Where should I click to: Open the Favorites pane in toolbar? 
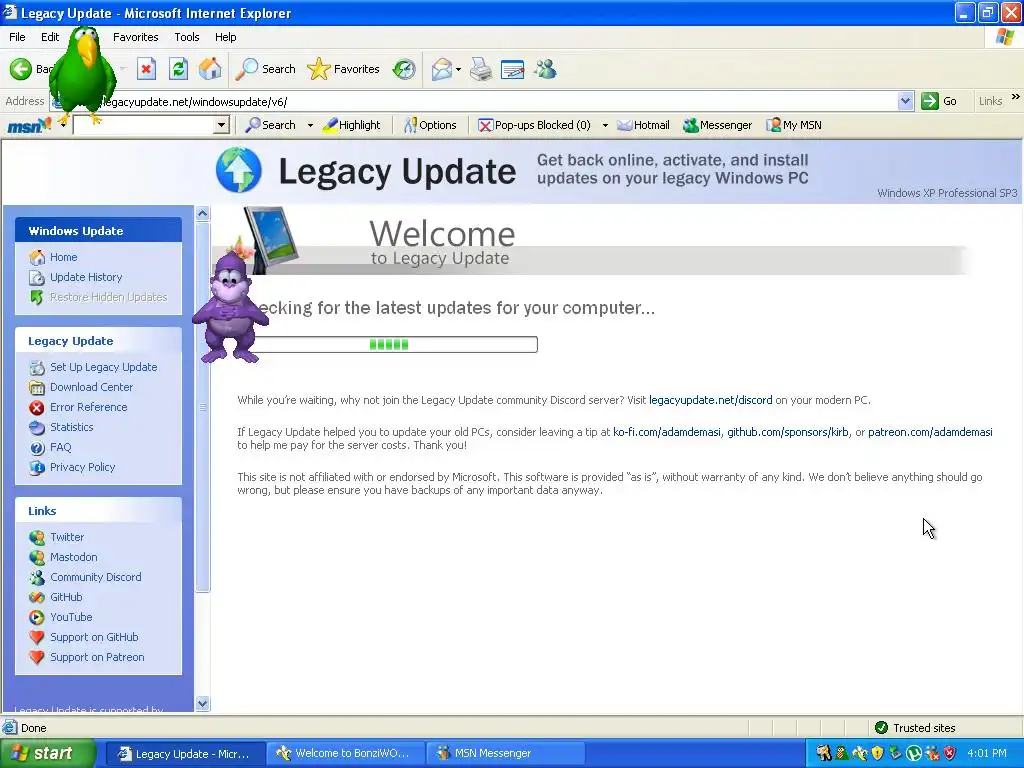[x=343, y=69]
